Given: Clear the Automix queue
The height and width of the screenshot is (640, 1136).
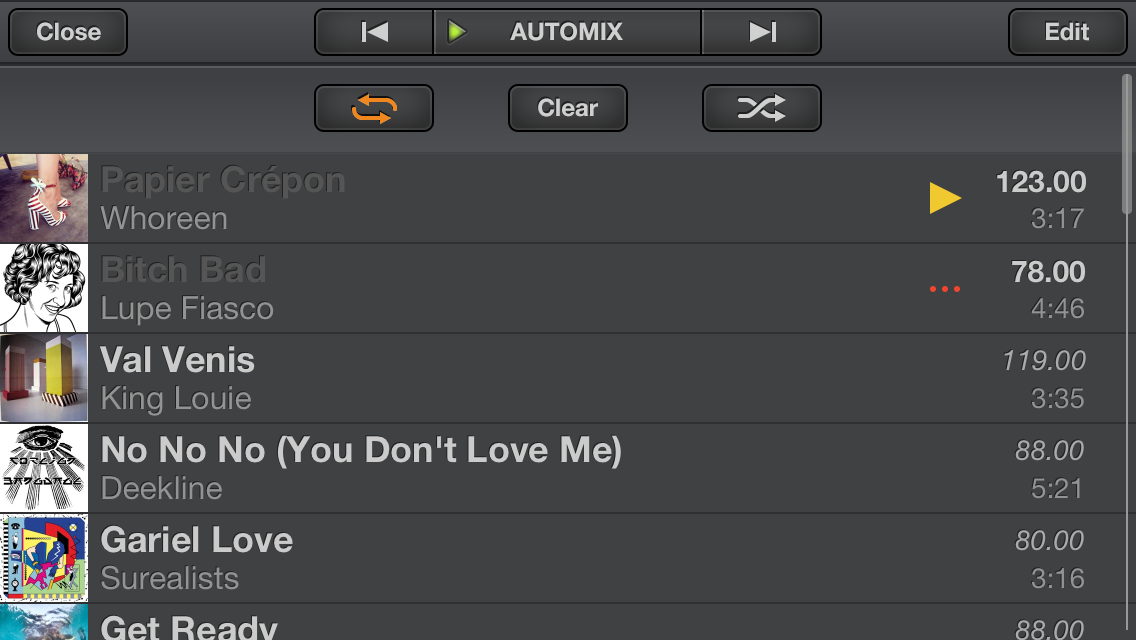Looking at the screenshot, I should tap(567, 108).
